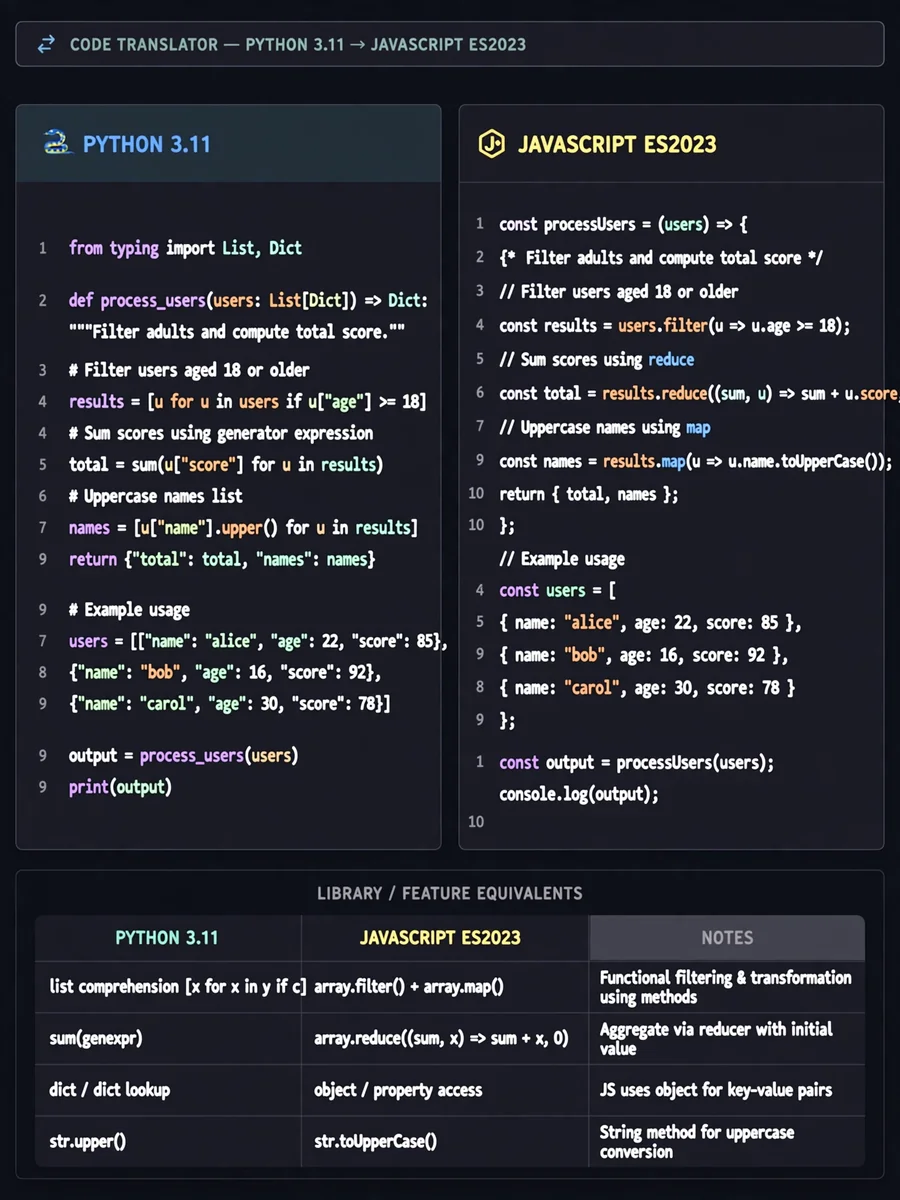900x1200 pixels.
Task: Click the JS 'const users = [' line
Action: click(558, 591)
